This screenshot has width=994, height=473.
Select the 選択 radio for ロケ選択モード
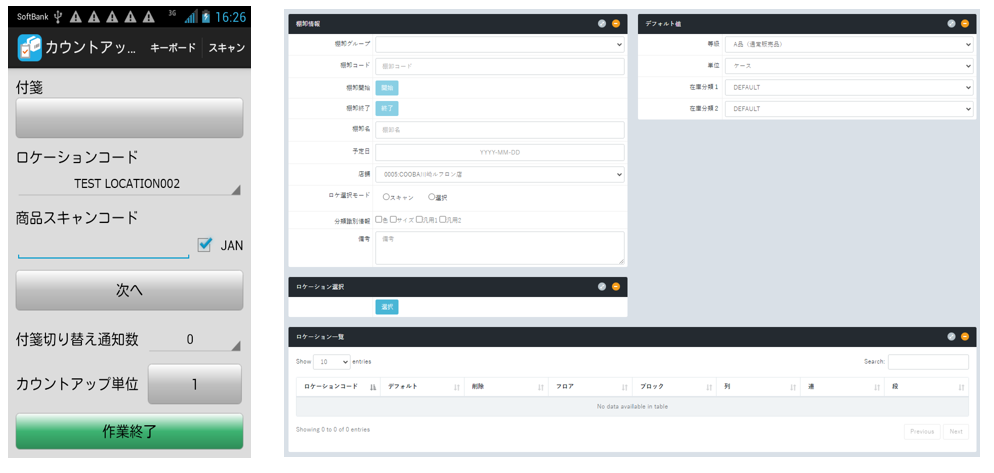432,197
